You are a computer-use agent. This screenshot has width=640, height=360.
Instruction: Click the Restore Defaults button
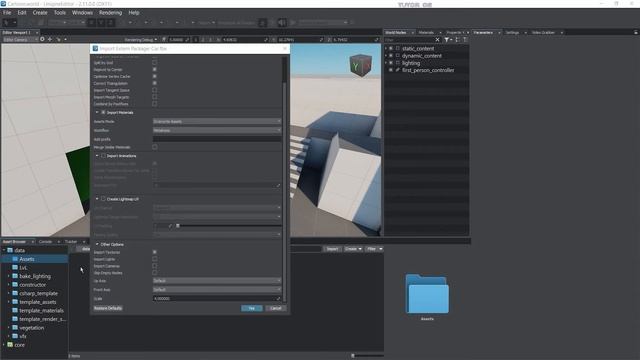(108, 308)
